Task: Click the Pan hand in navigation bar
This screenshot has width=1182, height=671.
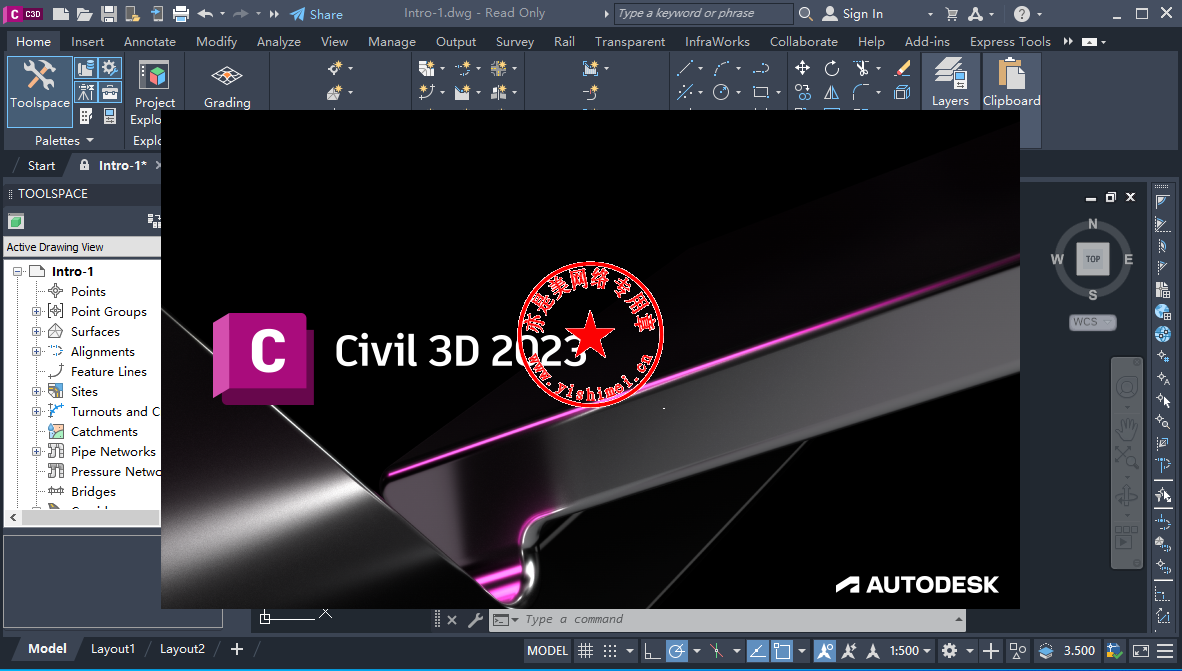Action: [1126, 430]
